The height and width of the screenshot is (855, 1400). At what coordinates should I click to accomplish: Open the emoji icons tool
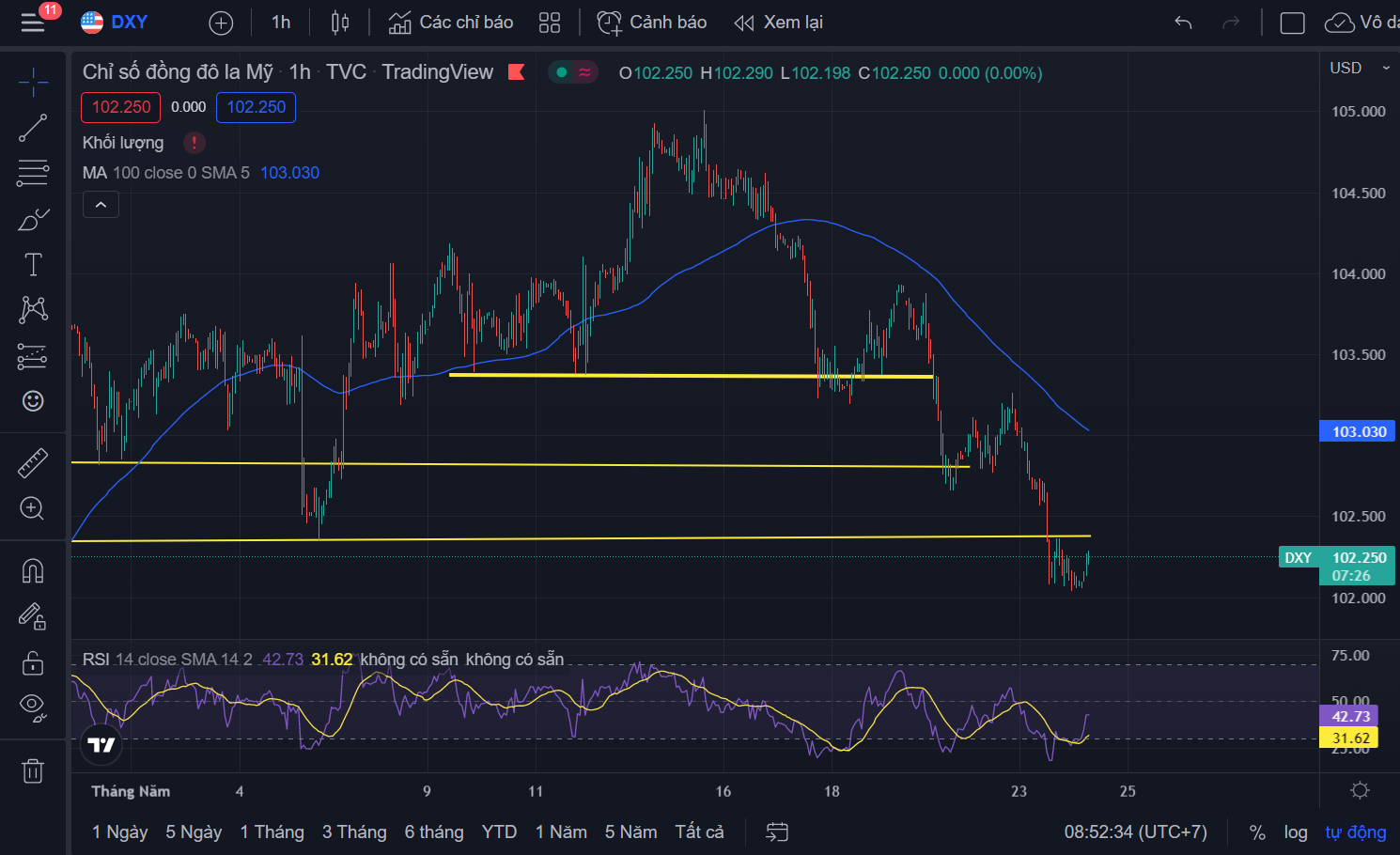[33, 401]
